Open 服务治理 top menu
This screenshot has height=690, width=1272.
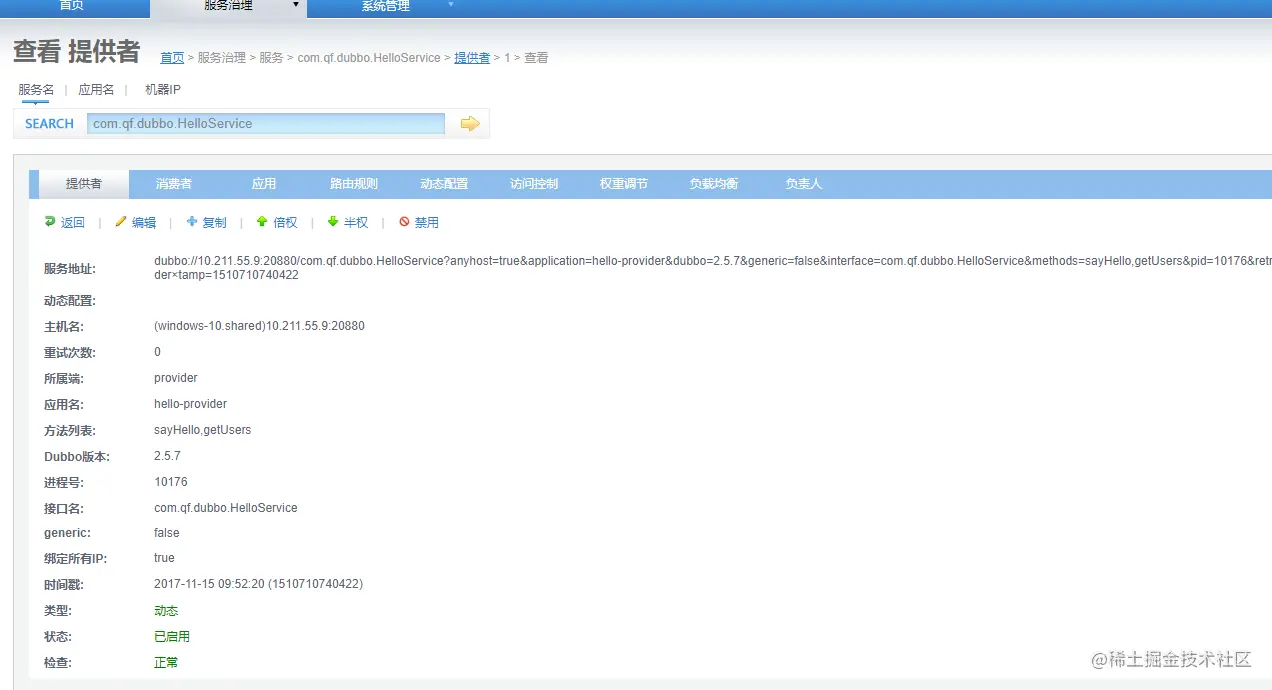pos(229,6)
